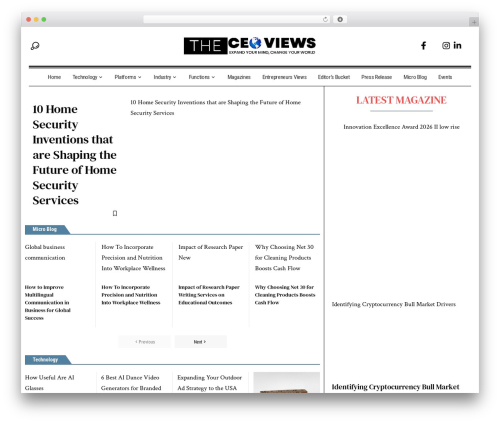This screenshot has height=423, width=500.
Task: Open Entrepreneurs Views in the navigation
Action: [284, 77]
